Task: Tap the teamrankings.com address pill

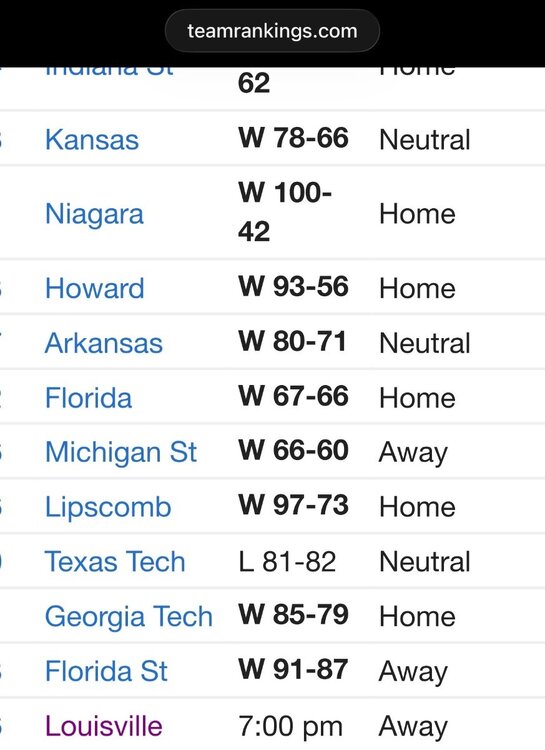Action: [x=272, y=31]
